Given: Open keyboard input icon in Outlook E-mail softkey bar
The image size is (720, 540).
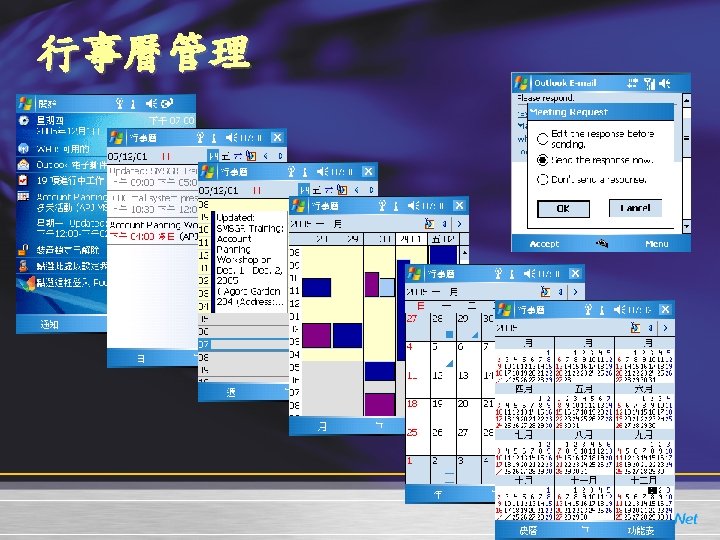Looking at the screenshot, I should 602,243.
